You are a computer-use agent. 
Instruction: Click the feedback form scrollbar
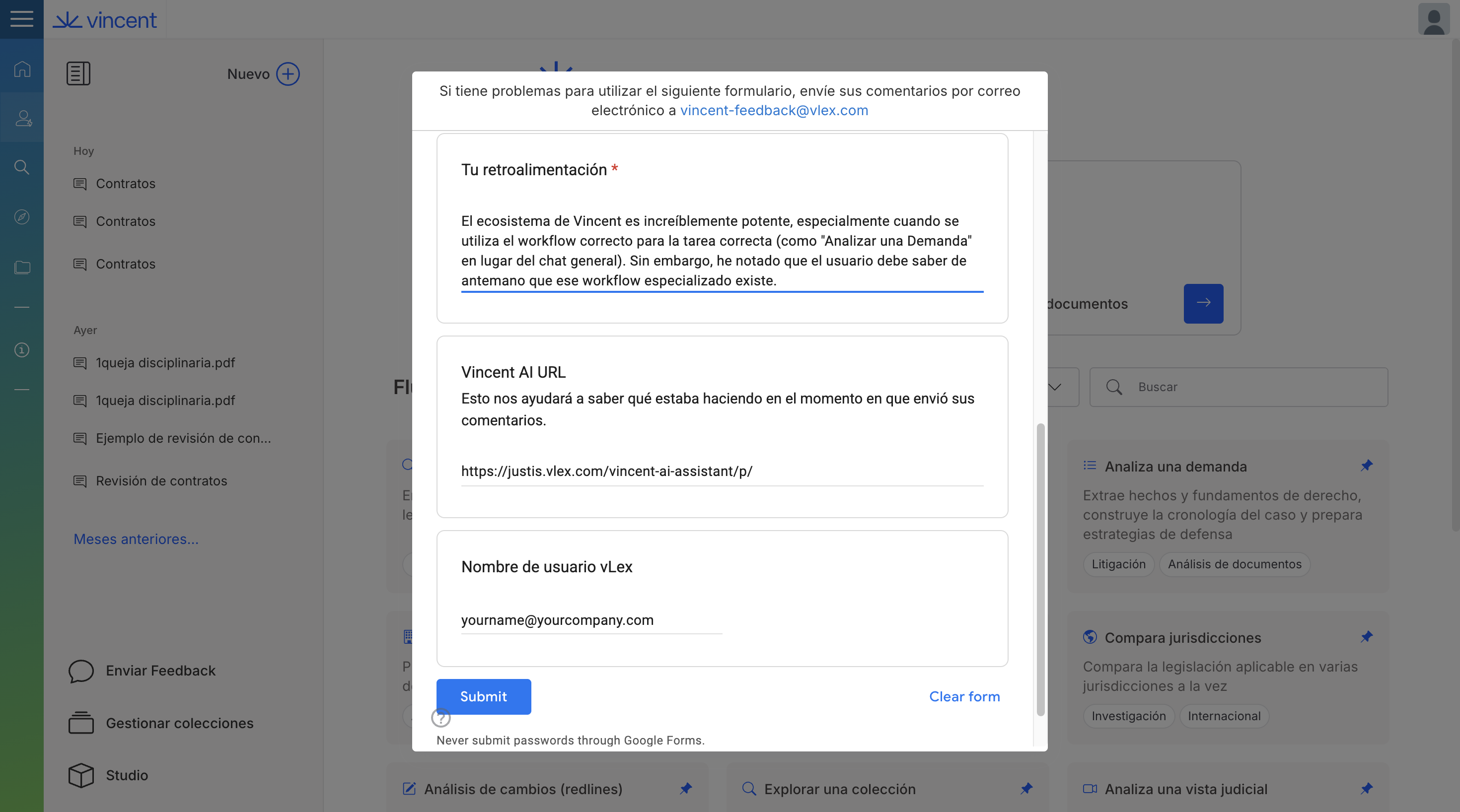coord(1040,567)
